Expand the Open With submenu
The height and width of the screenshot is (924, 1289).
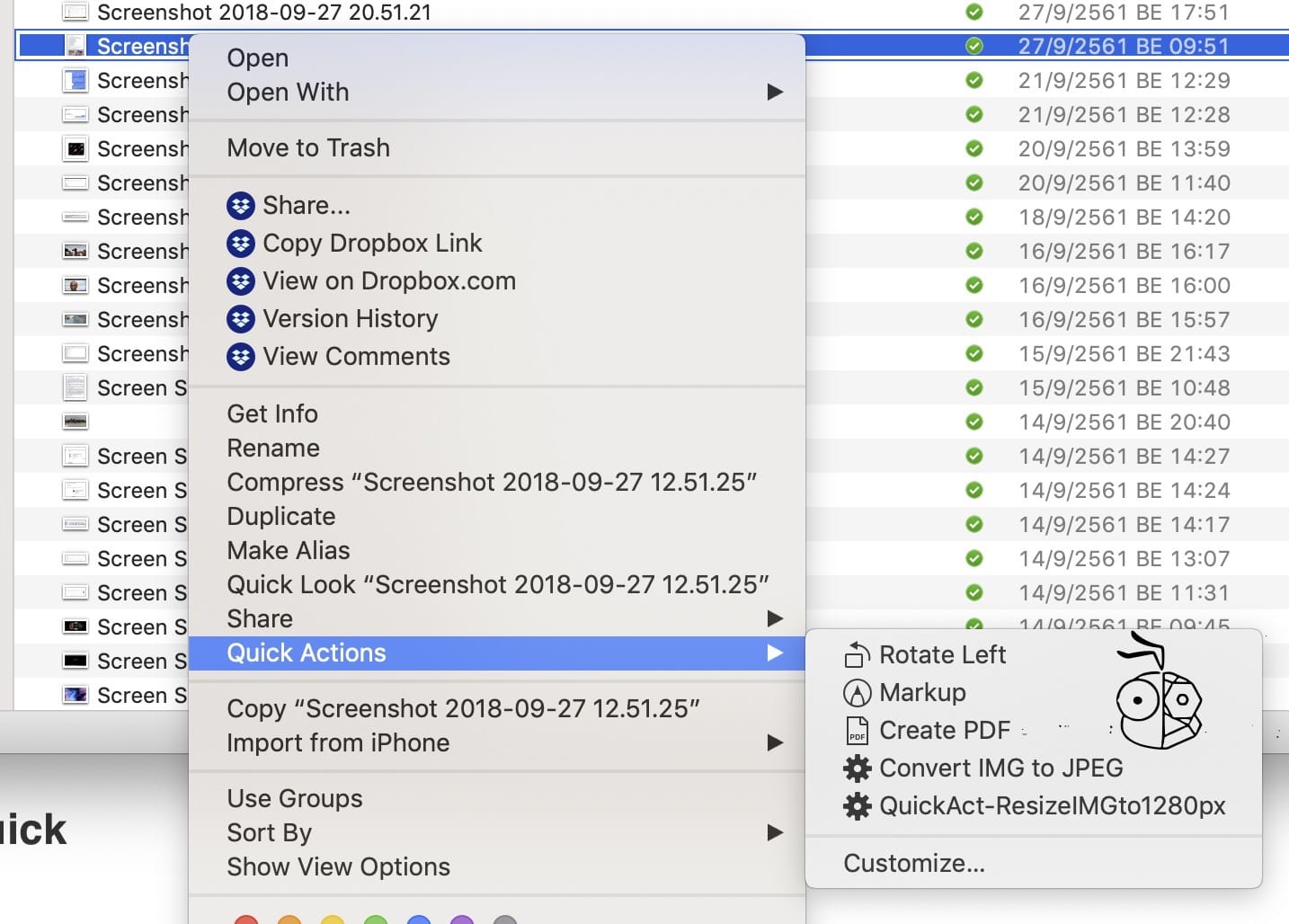(x=288, y=92)
